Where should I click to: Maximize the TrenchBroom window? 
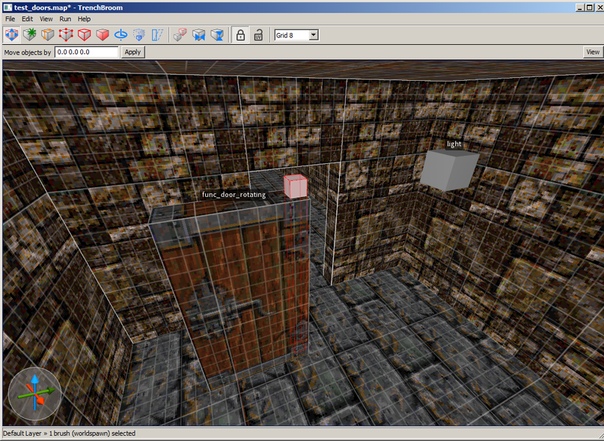pos(590,7)
